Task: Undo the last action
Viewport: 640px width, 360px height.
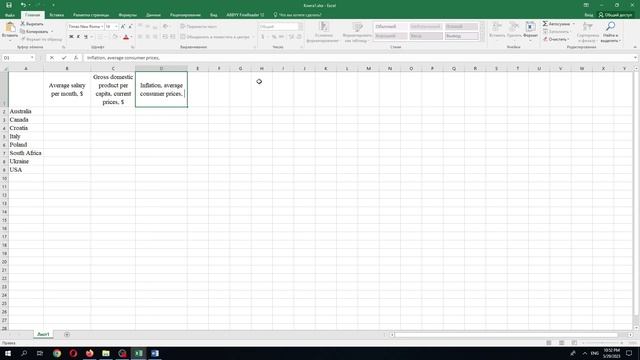Action: 23,5
